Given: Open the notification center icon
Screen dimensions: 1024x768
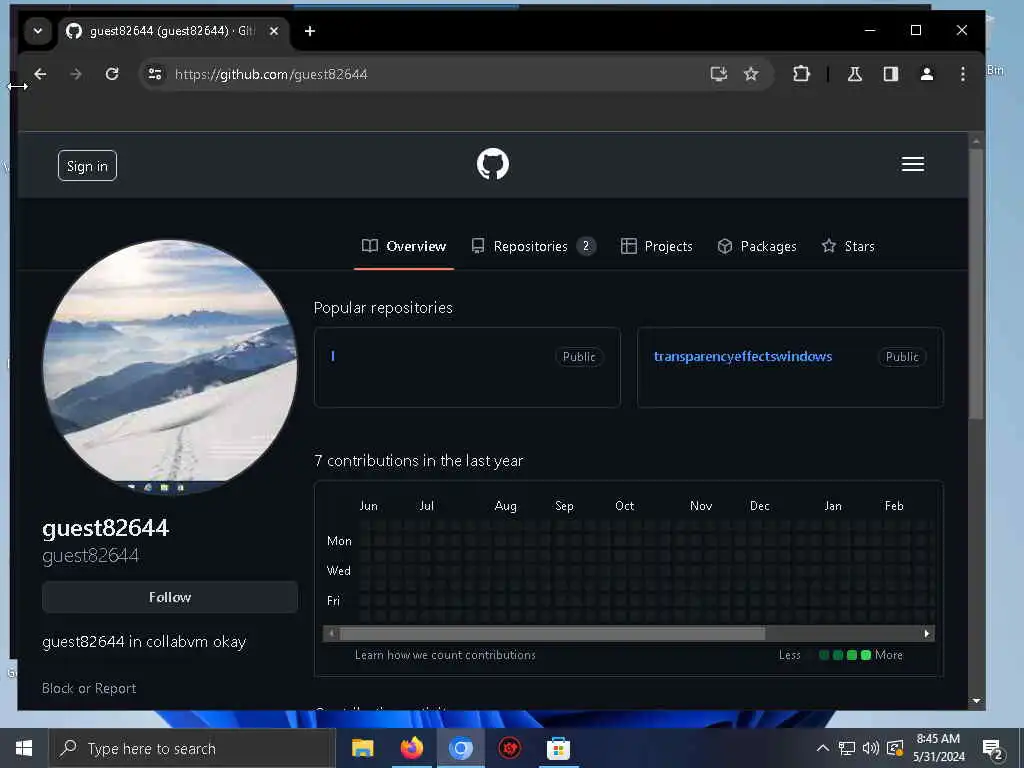Looking at the screenshot, I should pos(993,749).
